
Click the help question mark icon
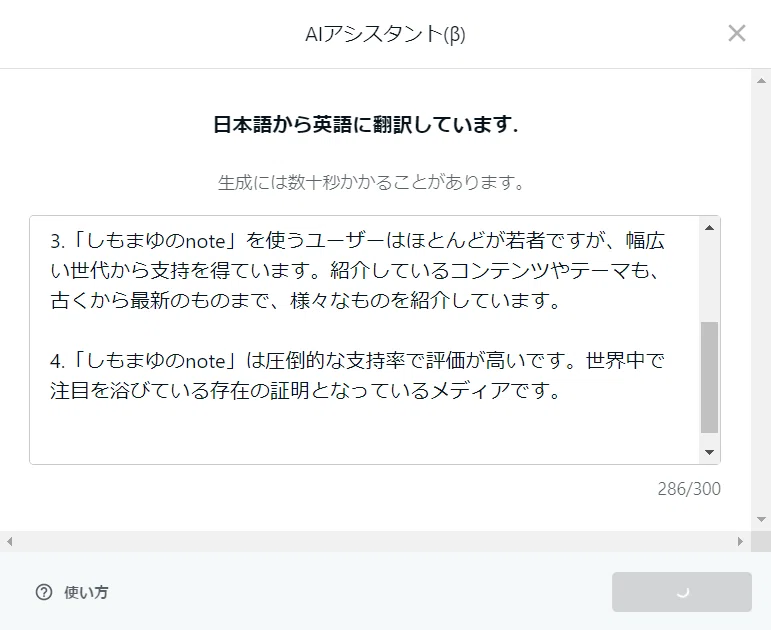click(44, 592)
